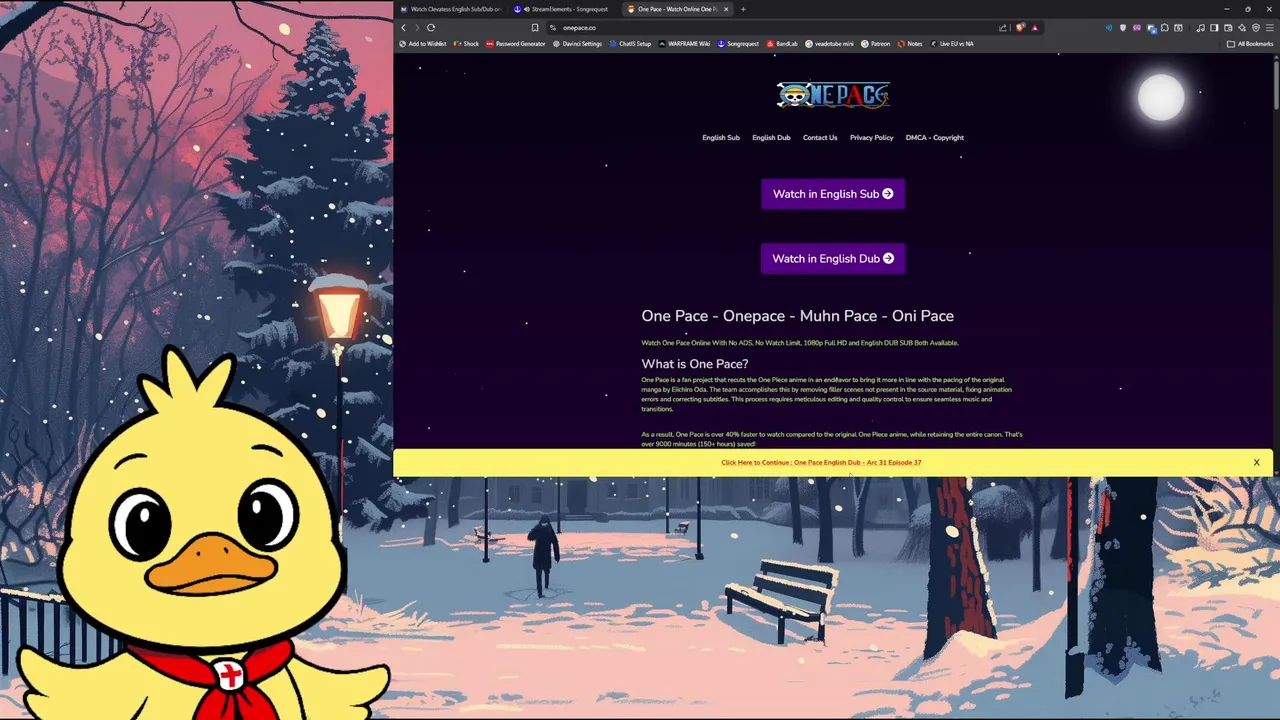Open the Privacy Policy nav item

(x=872, y=138)
